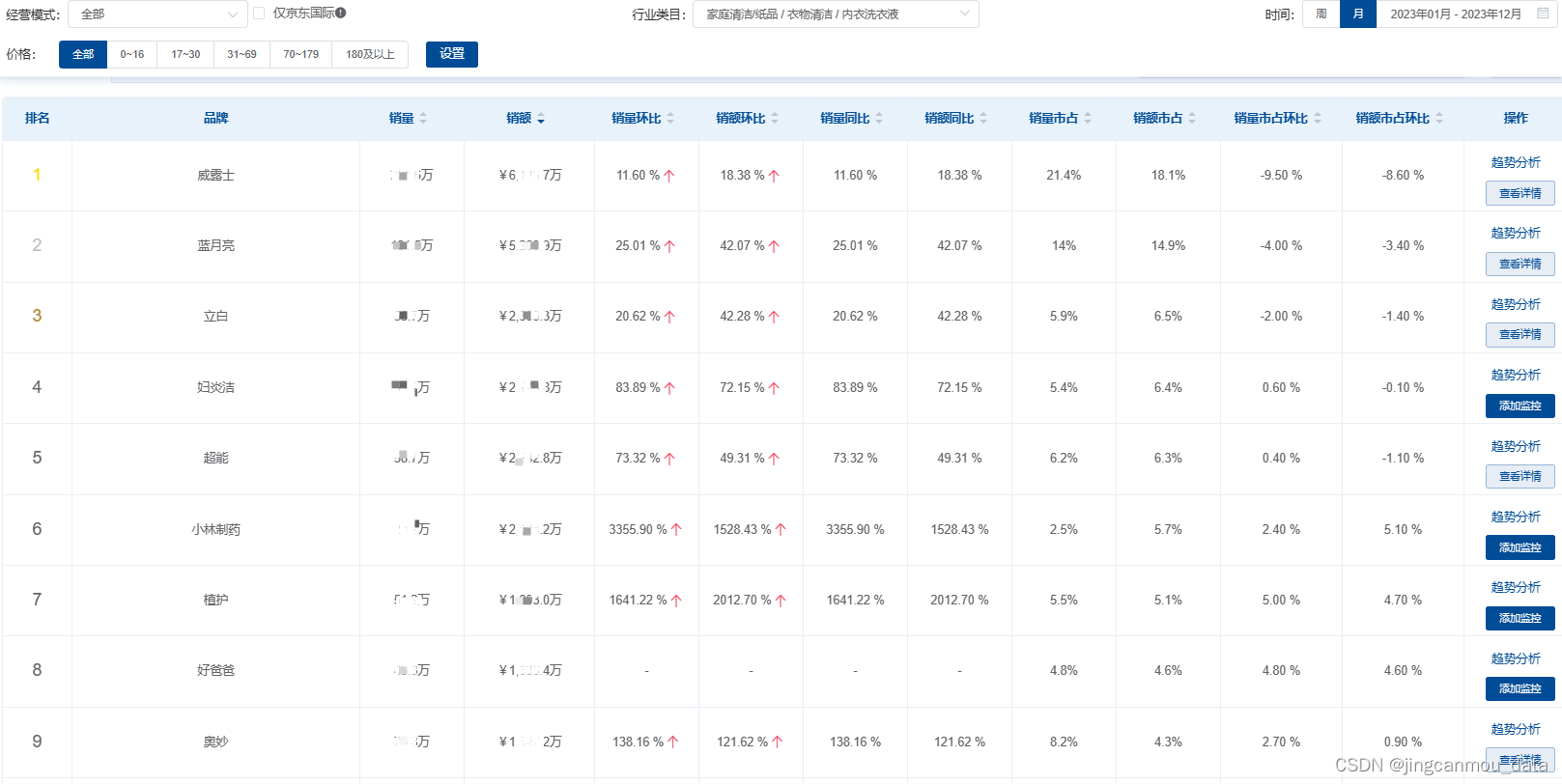Sort by 销额环比 column sort icon

775,119
